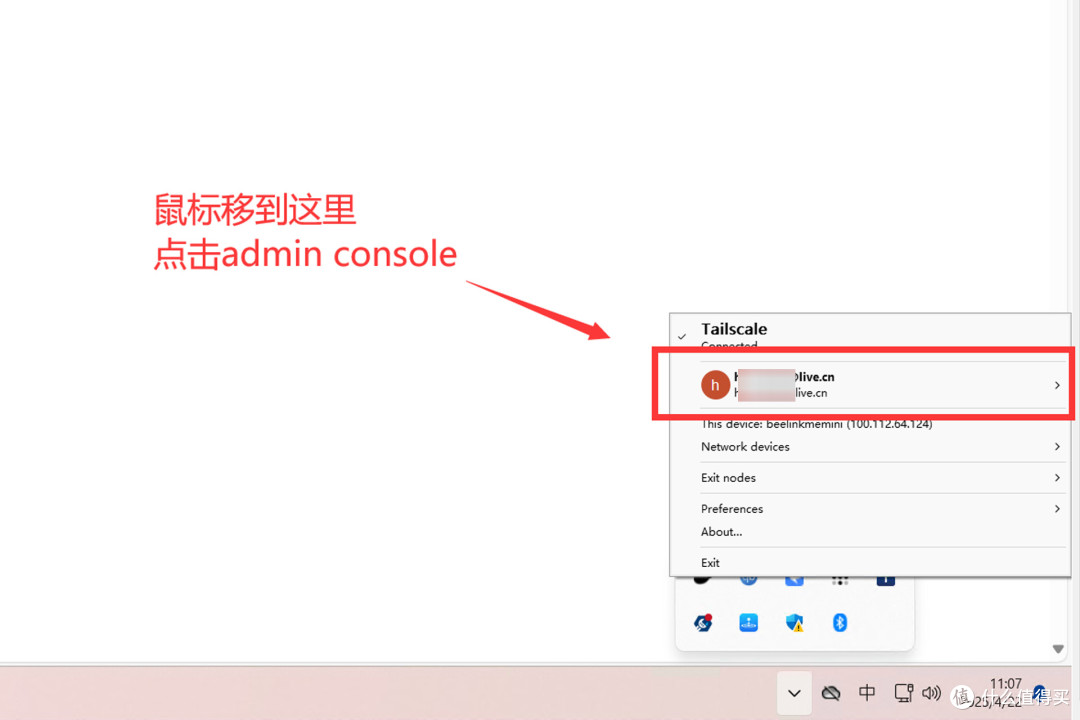
Task: Click the OneDrive cloud icon in taskbar
Action: 831,692
